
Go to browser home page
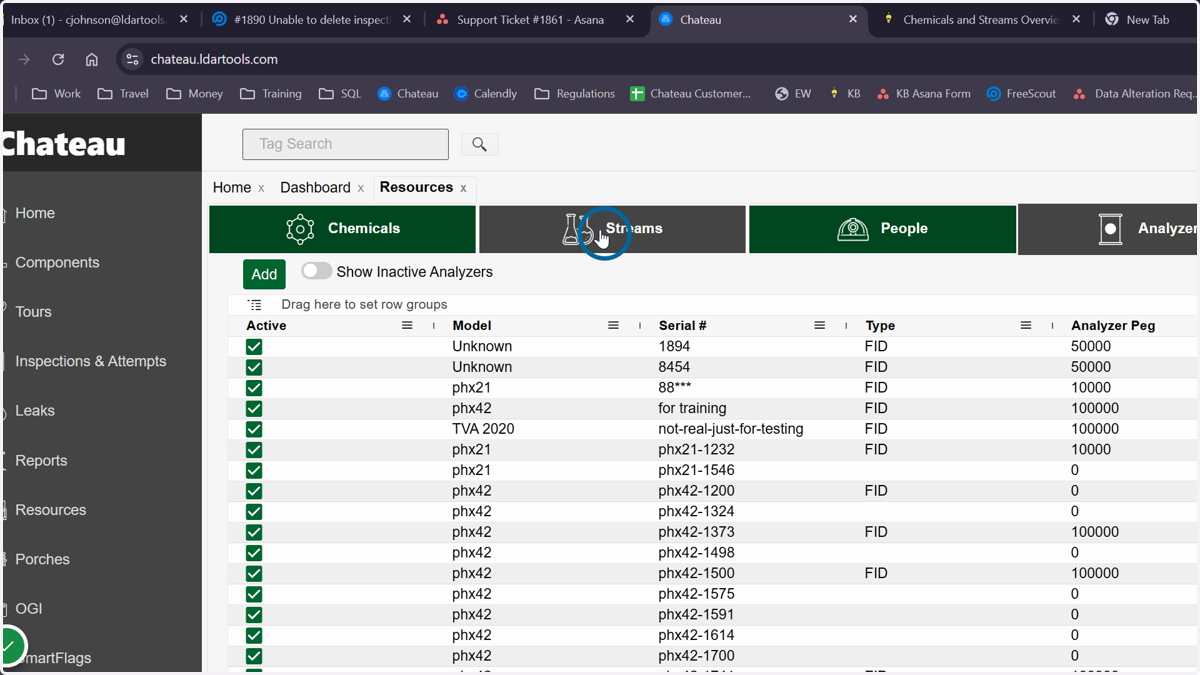(x=91, y=59)
